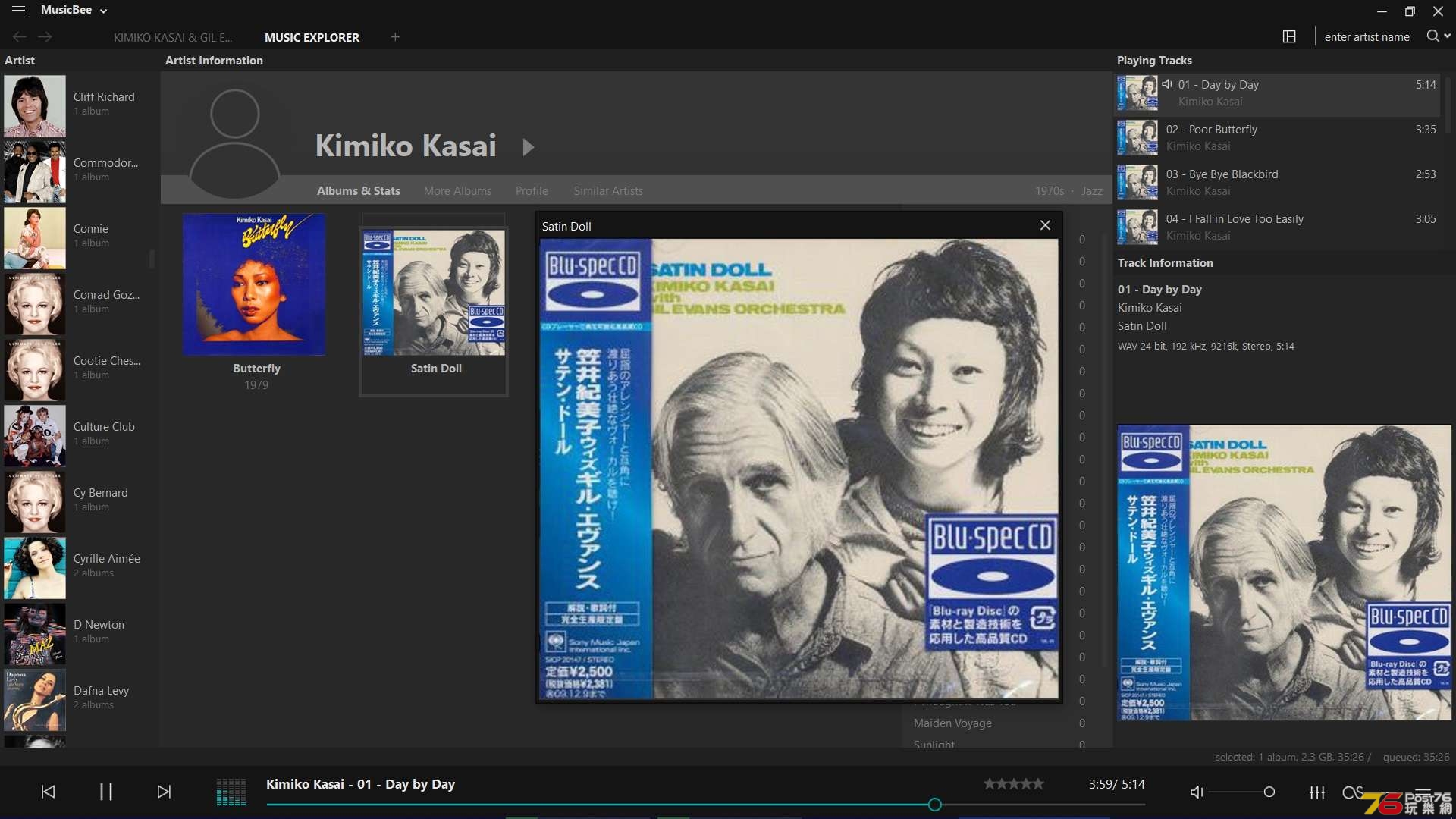Toggle the panel layout icon
The width and height of the screenshot is (1456, 819).
pos(1289,36)
